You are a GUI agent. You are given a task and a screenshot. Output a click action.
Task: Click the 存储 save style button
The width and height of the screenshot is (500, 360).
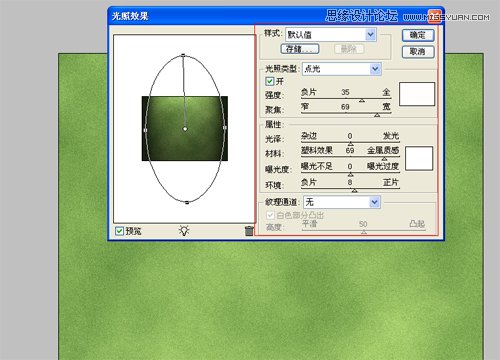point(300,49)
